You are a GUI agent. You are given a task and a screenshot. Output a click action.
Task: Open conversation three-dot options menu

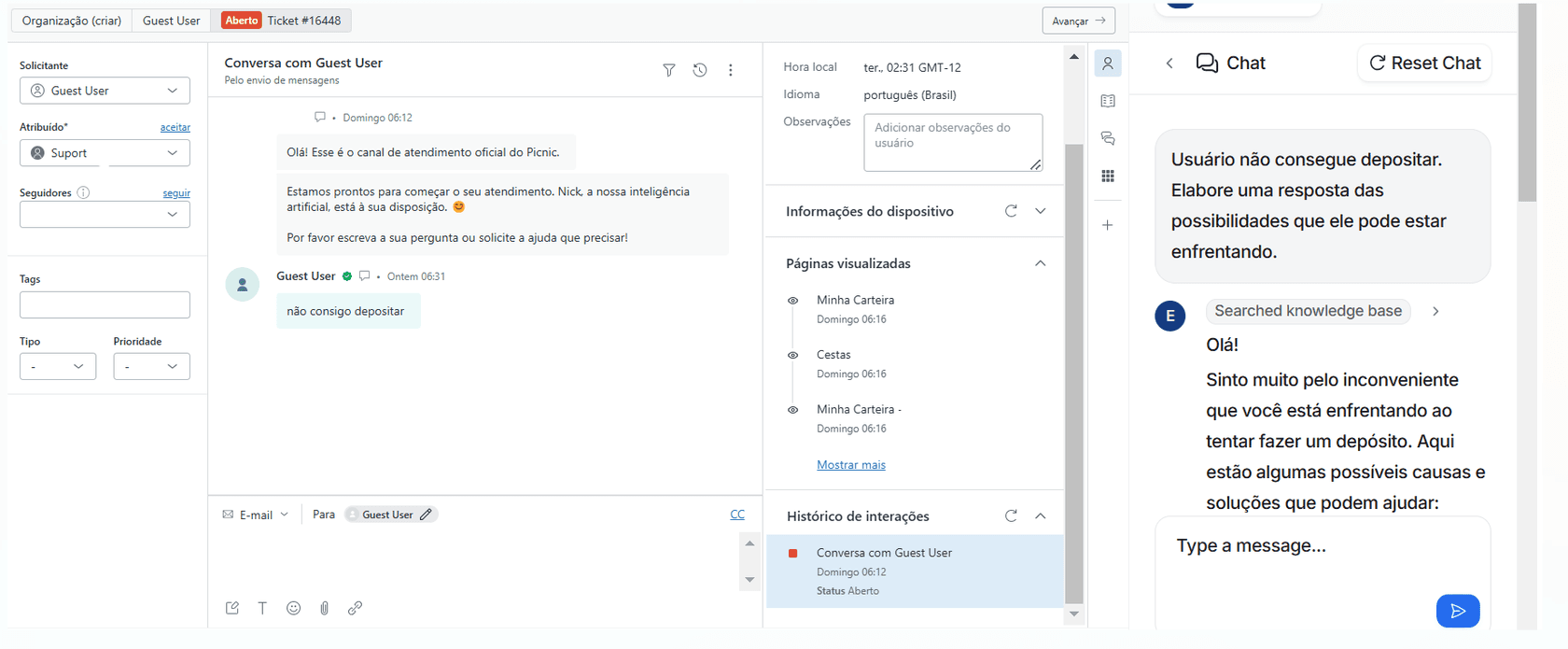730,70
